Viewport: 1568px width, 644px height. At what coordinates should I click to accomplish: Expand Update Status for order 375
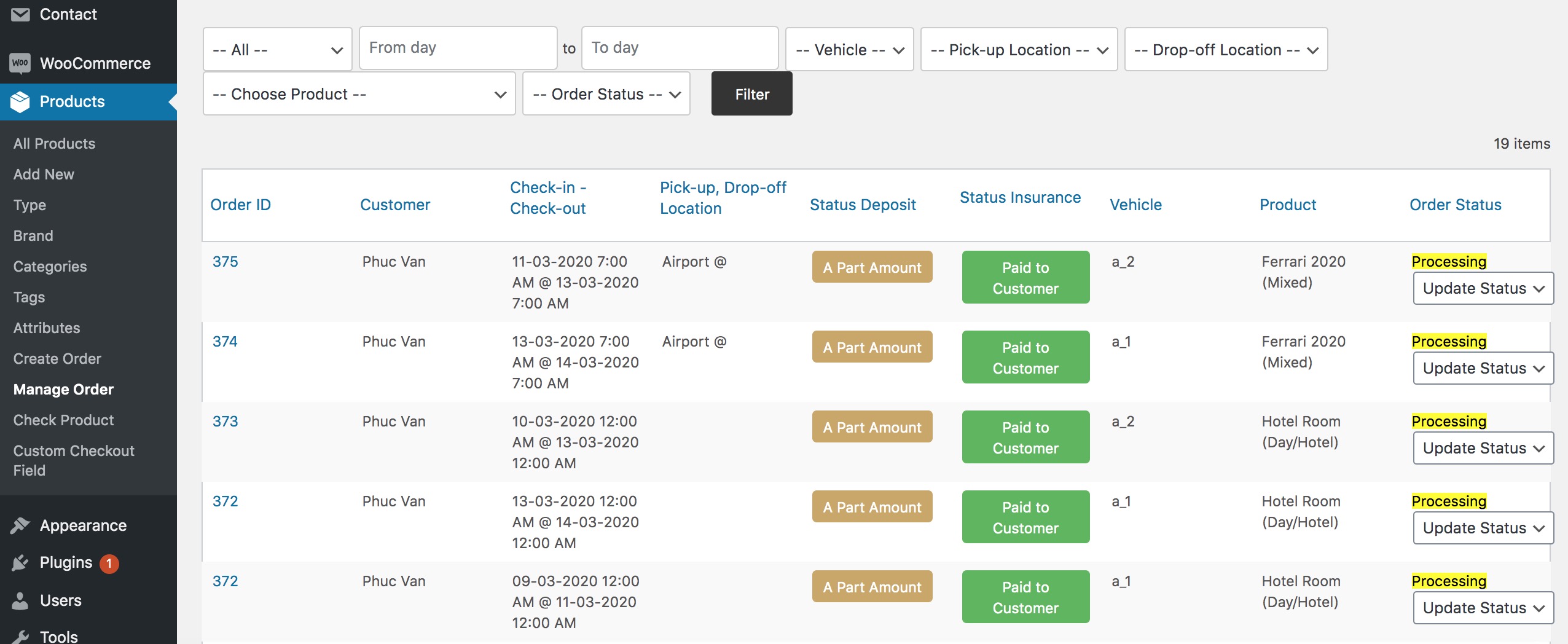[1483, 288]
